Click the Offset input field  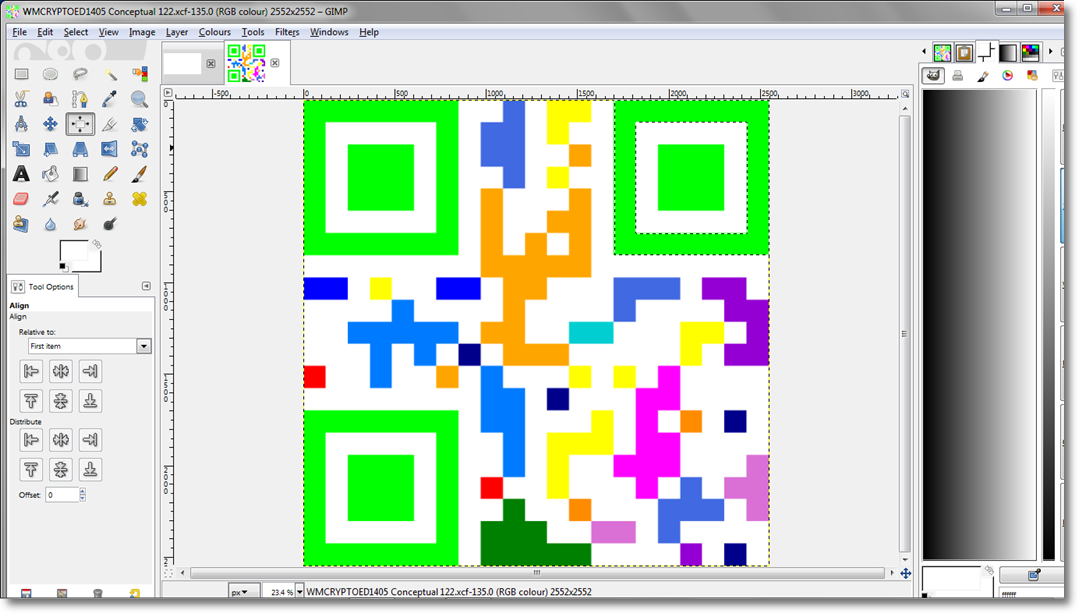tap(62, 494)
